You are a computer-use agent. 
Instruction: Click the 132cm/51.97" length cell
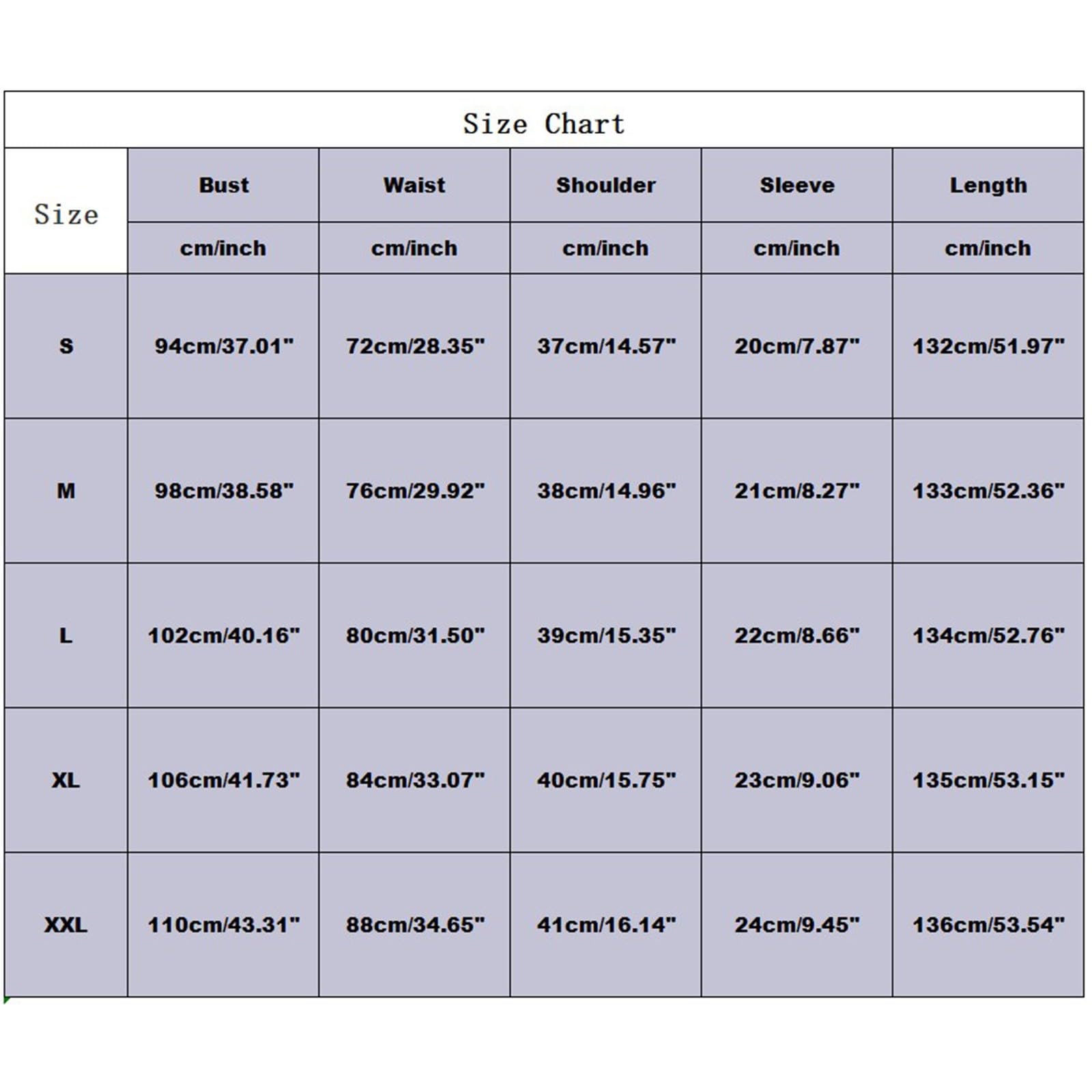point(988,346)
